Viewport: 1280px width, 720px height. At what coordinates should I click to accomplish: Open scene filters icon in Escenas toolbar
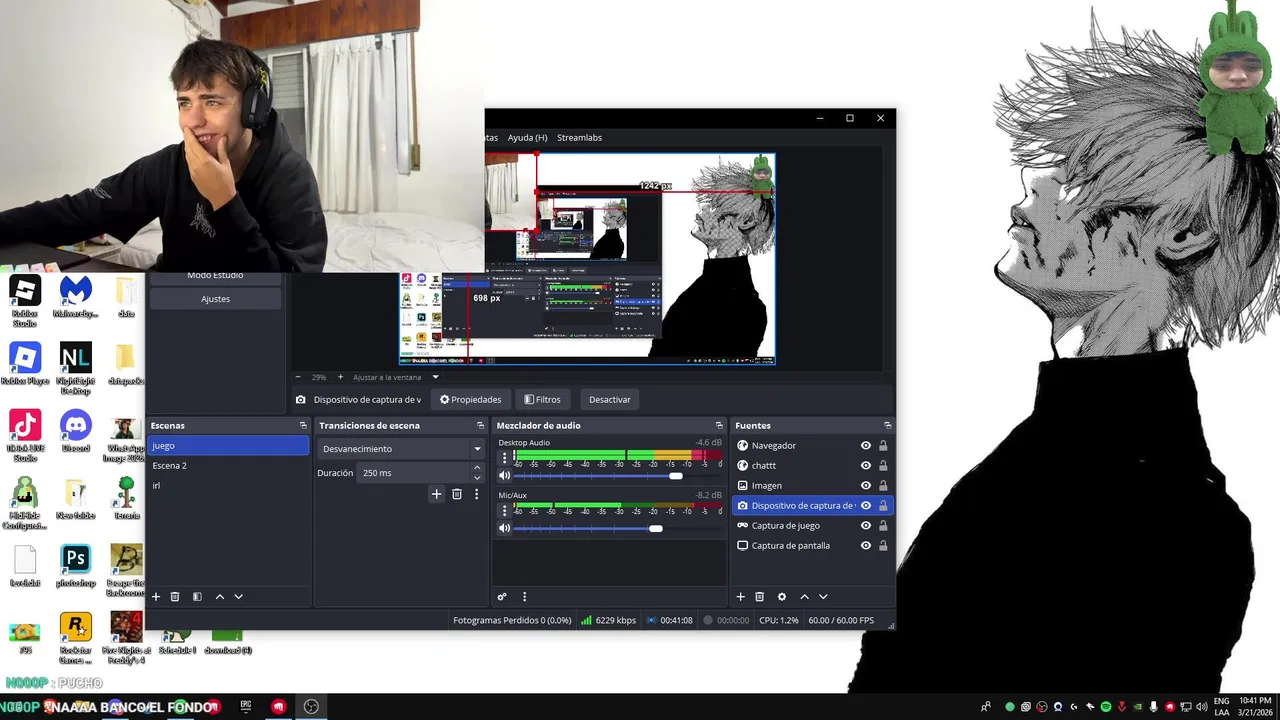[x=197, y=597]
